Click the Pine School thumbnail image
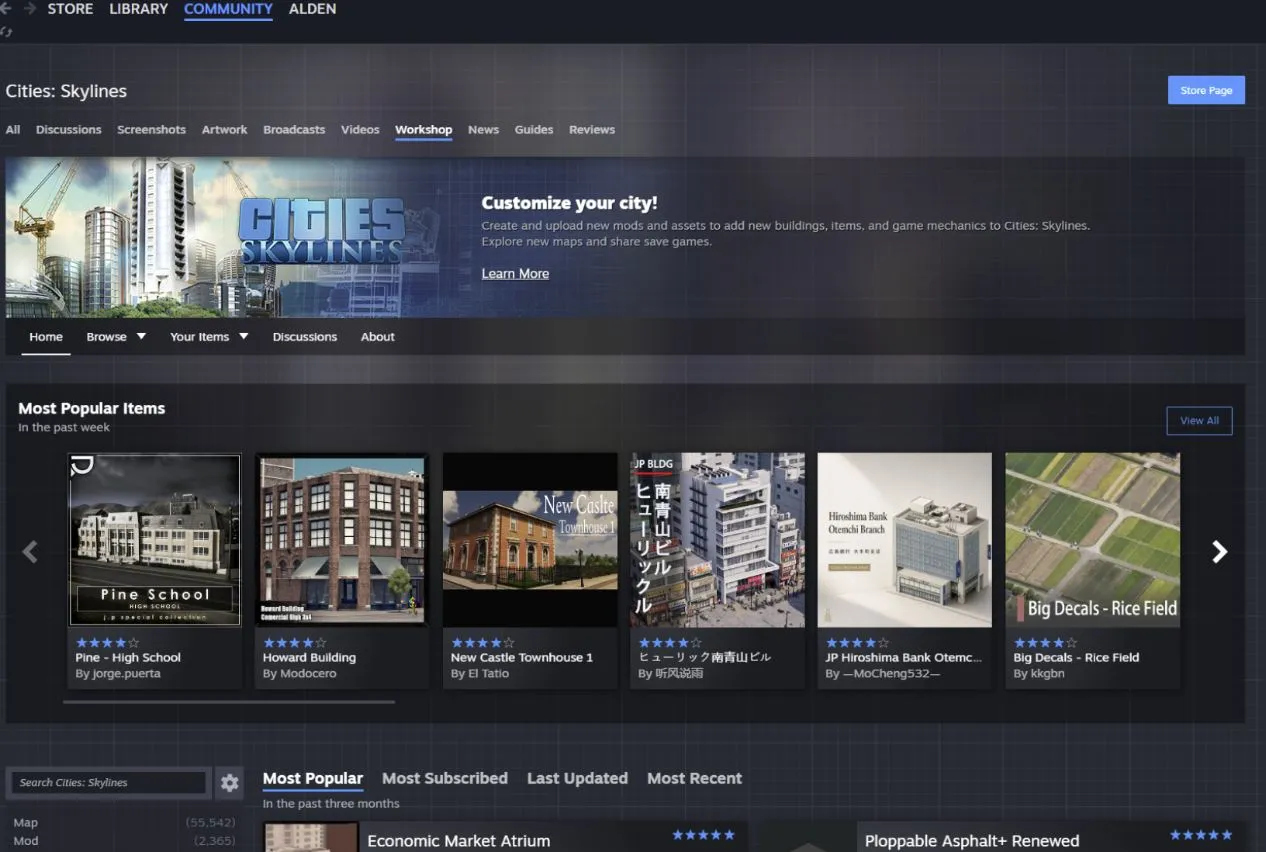This screenshot has height=852, width=1266. point(154,540)
